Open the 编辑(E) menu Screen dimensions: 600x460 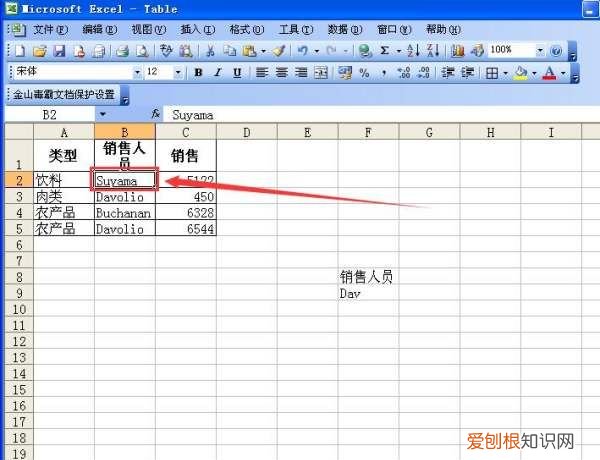[99, 29]
